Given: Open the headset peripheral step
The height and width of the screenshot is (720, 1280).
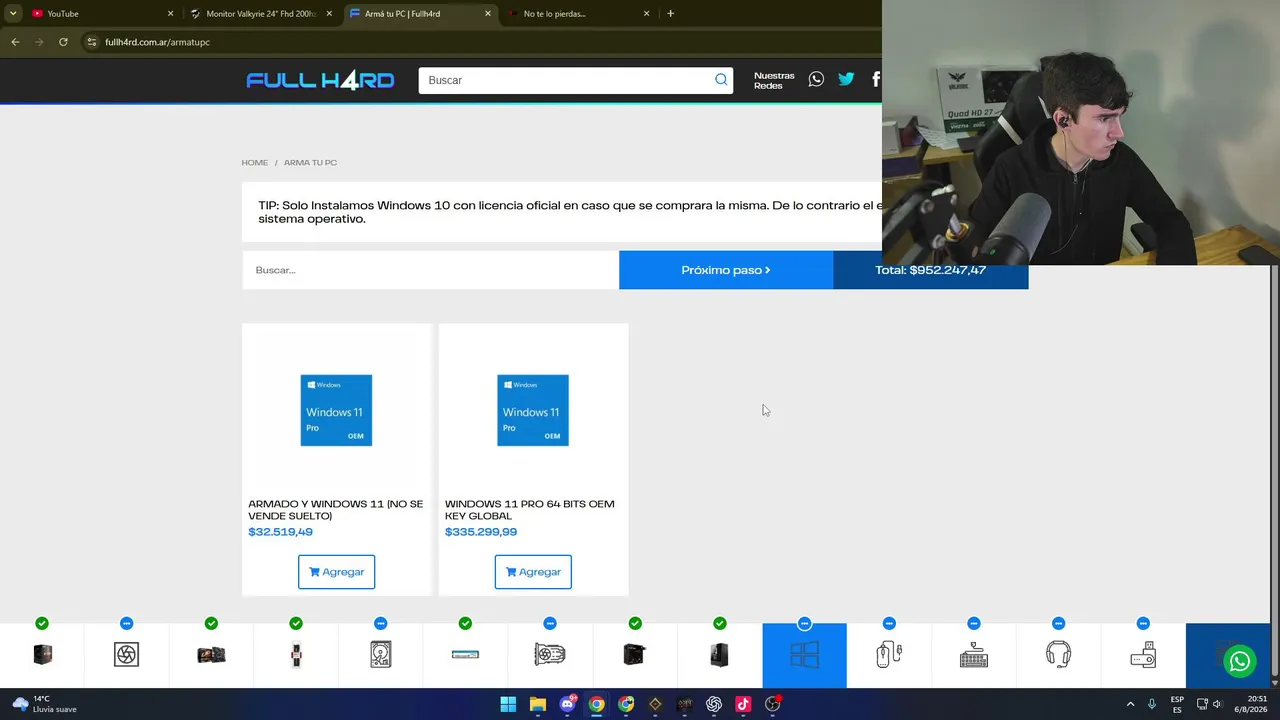Looking at the screenshot, I should [1058, 655].
